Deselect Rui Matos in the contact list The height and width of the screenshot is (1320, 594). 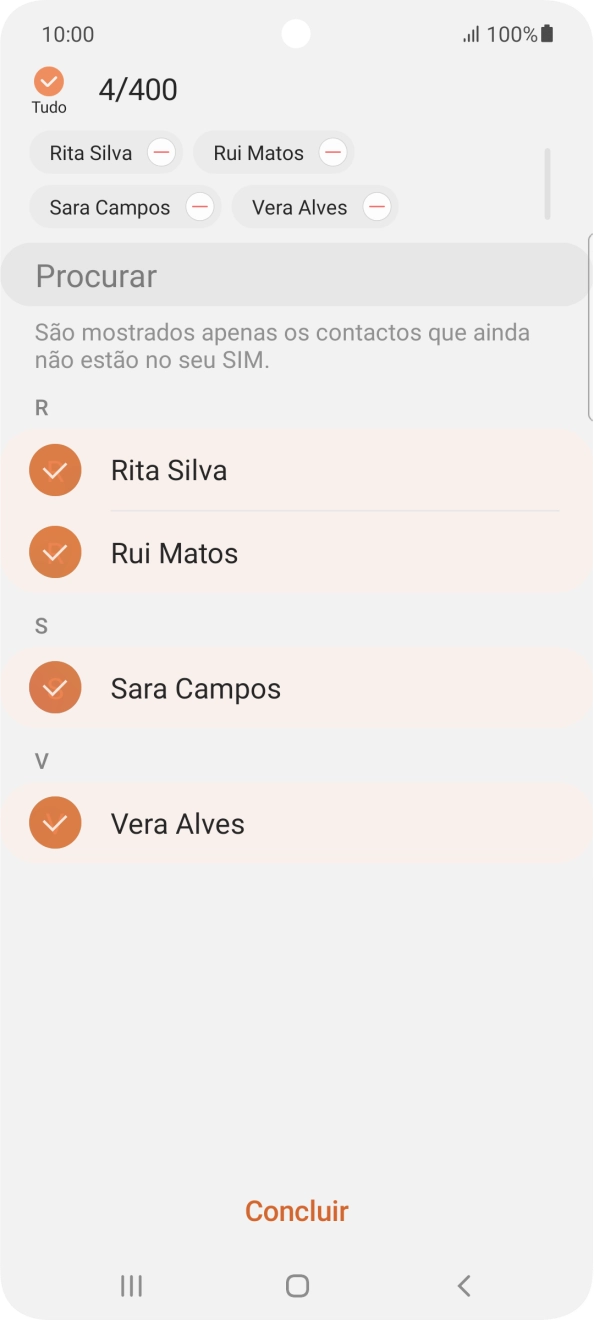click(x=55, y=552)
